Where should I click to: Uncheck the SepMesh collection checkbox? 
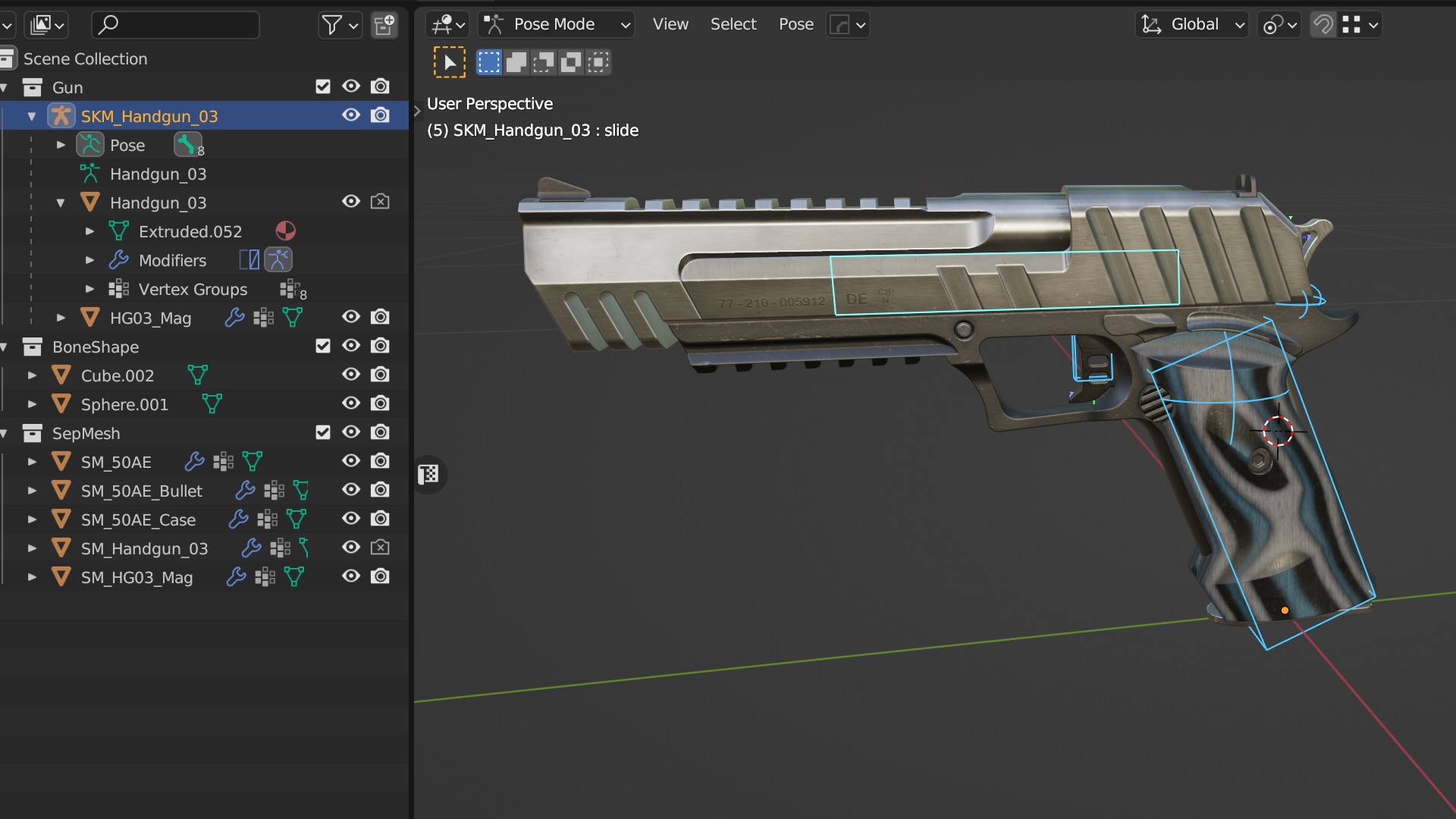(x=323, y=432)
